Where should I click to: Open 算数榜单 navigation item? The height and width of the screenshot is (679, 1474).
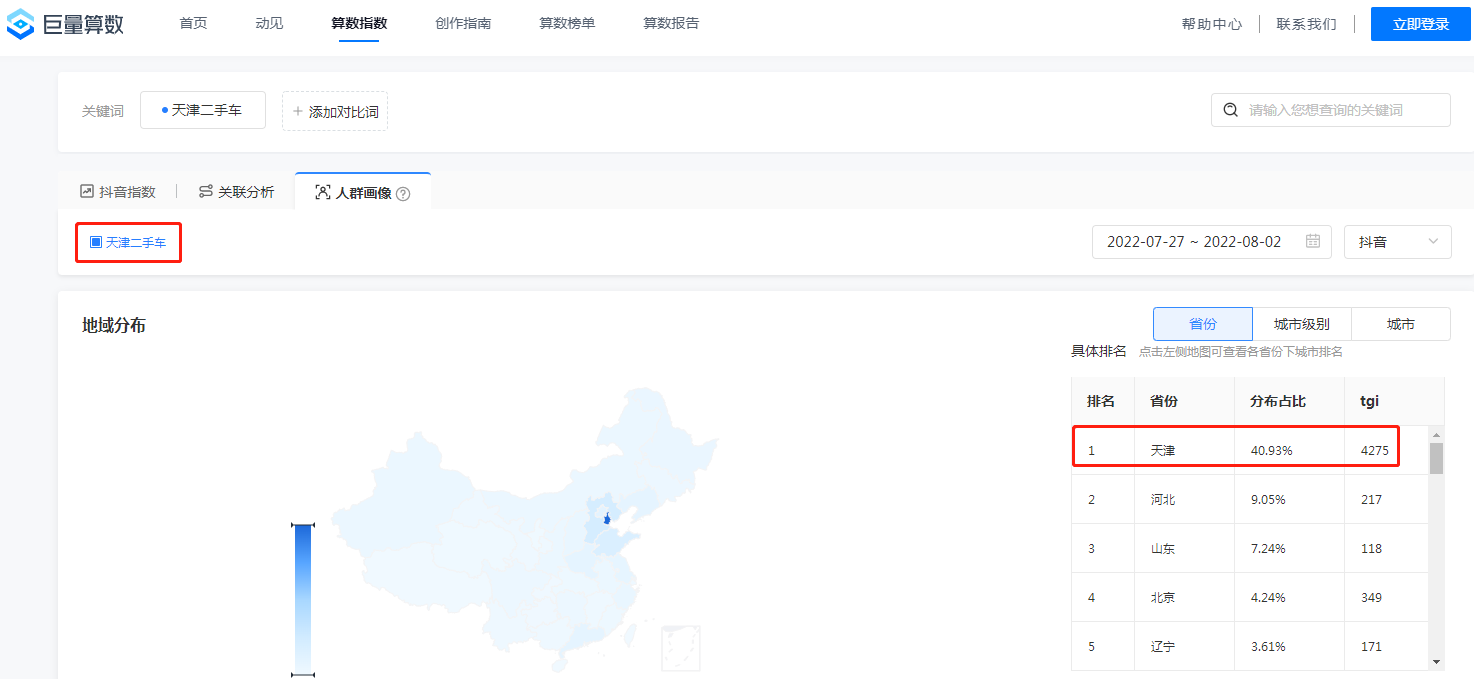[x=567, y=23]
